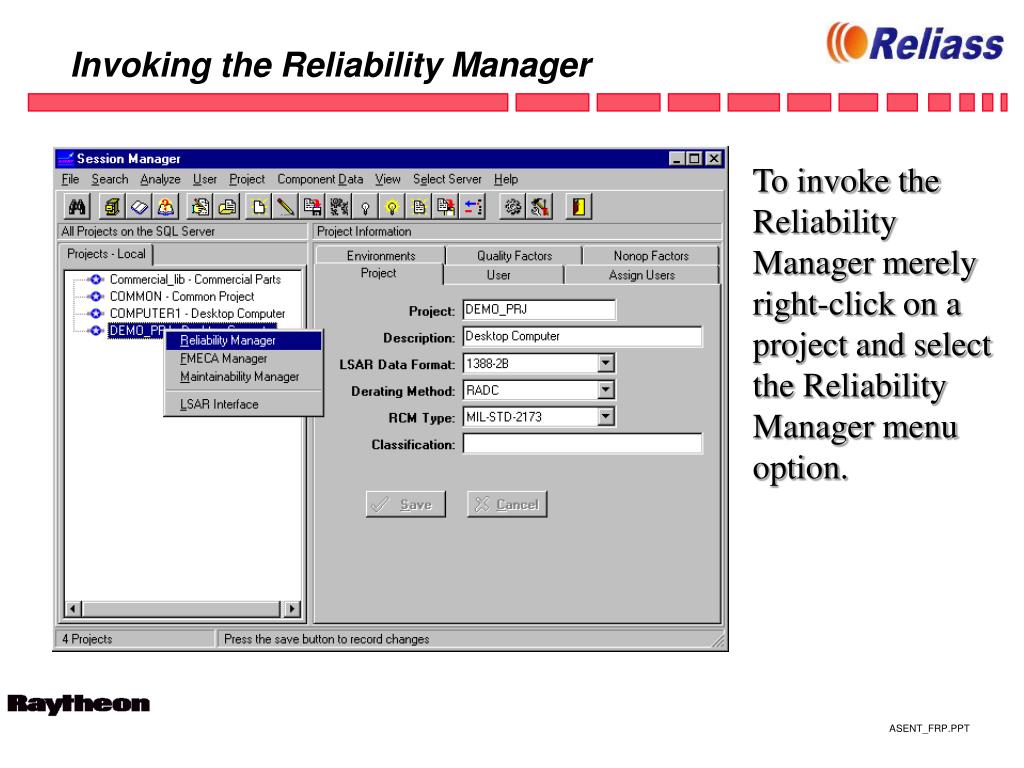The image size is (1024, 768).
Task: Click the Save button
Action: click(406, 504)
